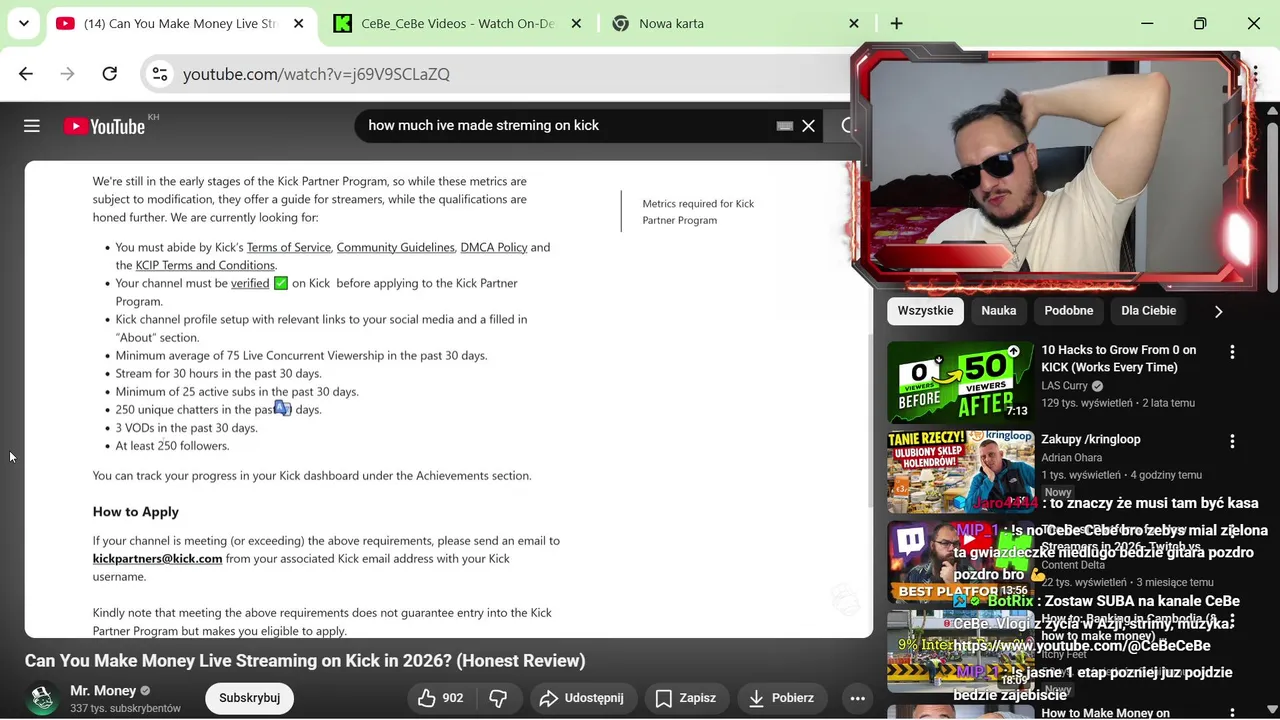Open options for the Content Delta video
1280x720 pixels.
(1232, 530)
